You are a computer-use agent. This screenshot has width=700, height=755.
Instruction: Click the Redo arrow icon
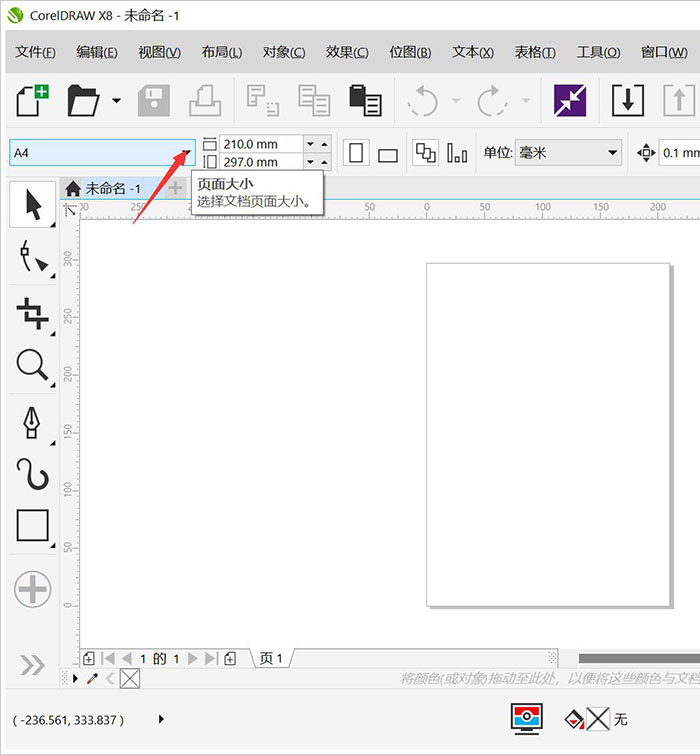[x=492, y=101]
